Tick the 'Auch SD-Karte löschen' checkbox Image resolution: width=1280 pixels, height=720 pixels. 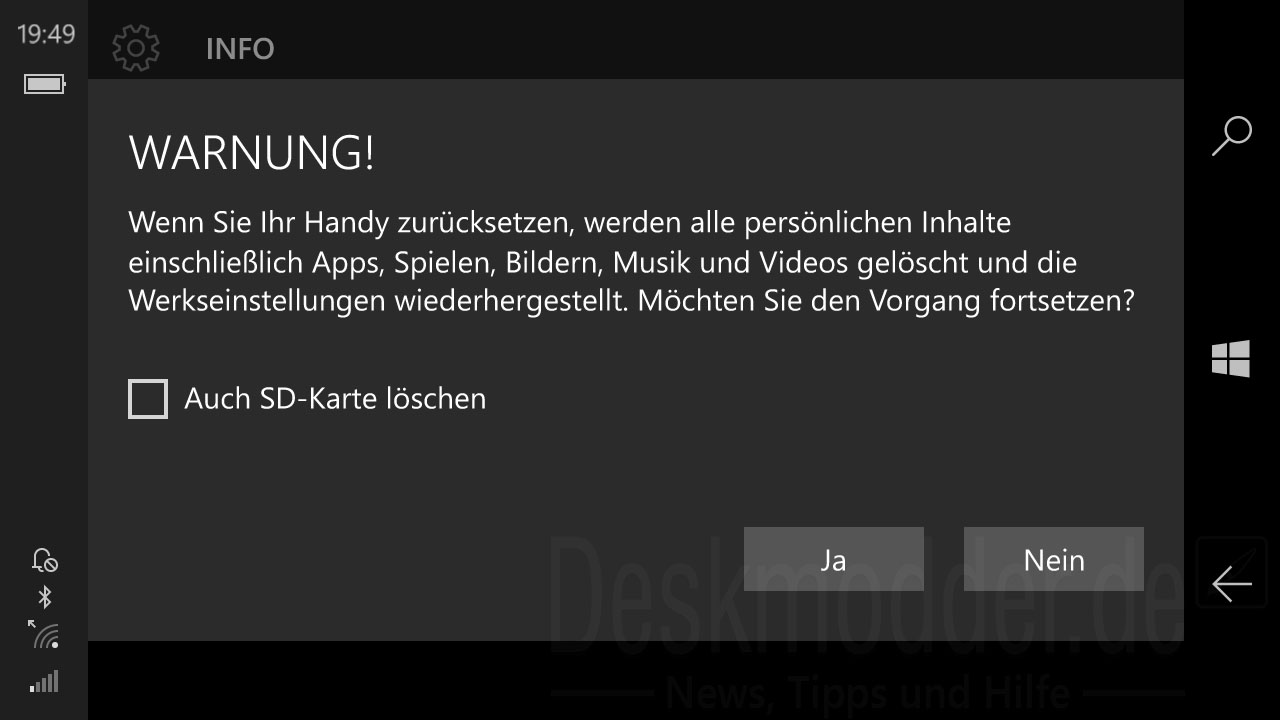tap(148, 399)
